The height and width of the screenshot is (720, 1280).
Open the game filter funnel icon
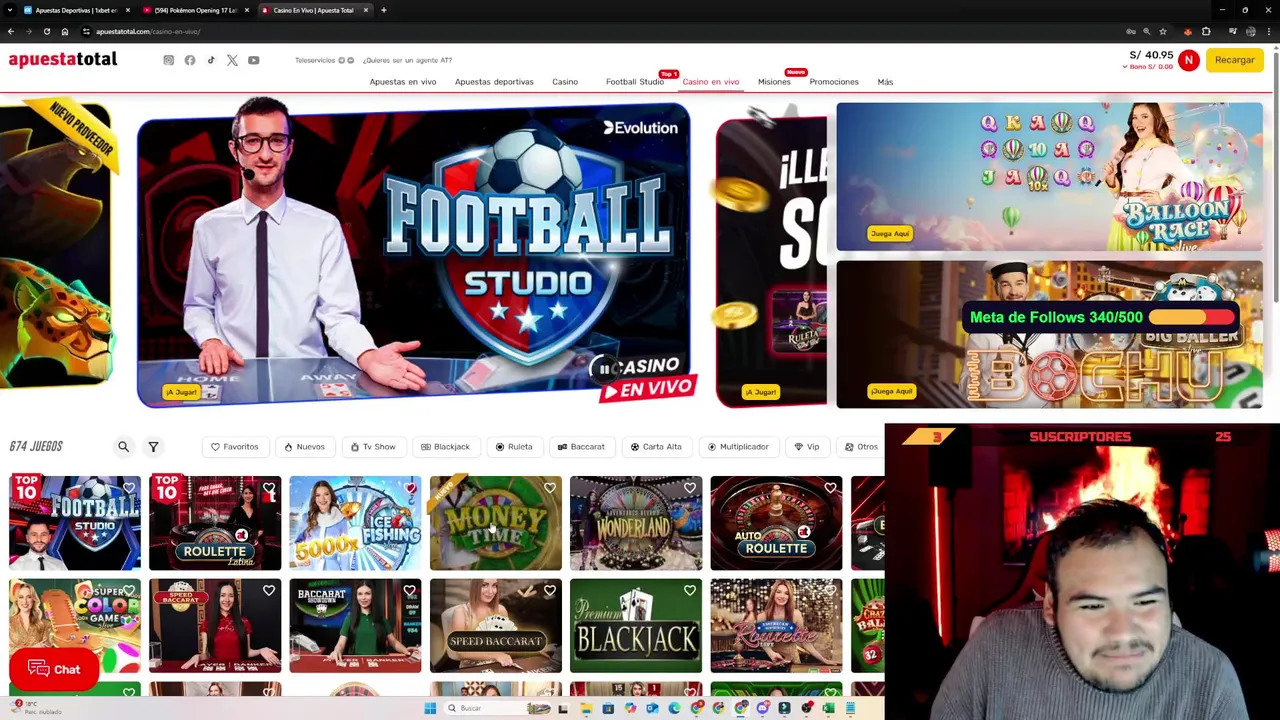153,447
